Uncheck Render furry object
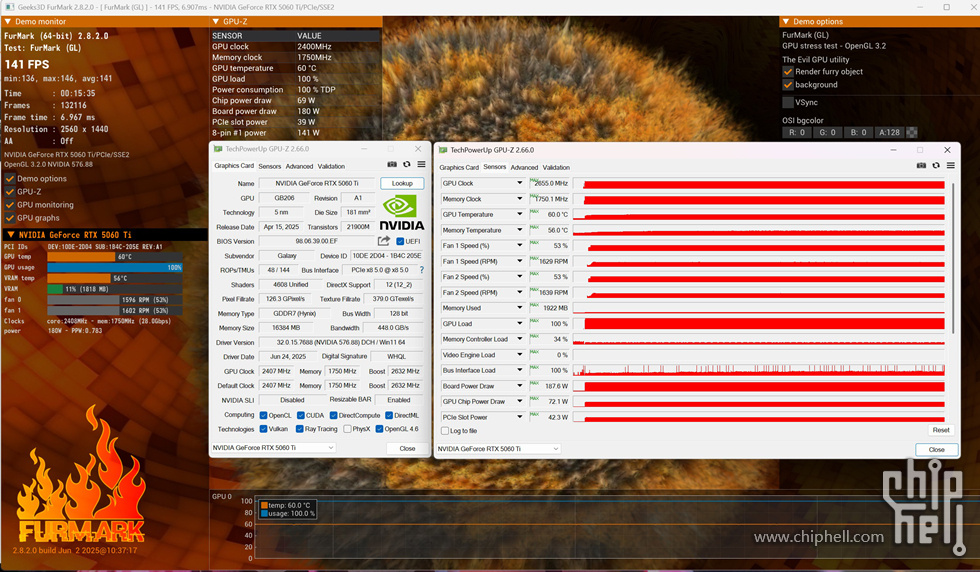The height and width of the screenshot is (572, 980). pos(788,71)
